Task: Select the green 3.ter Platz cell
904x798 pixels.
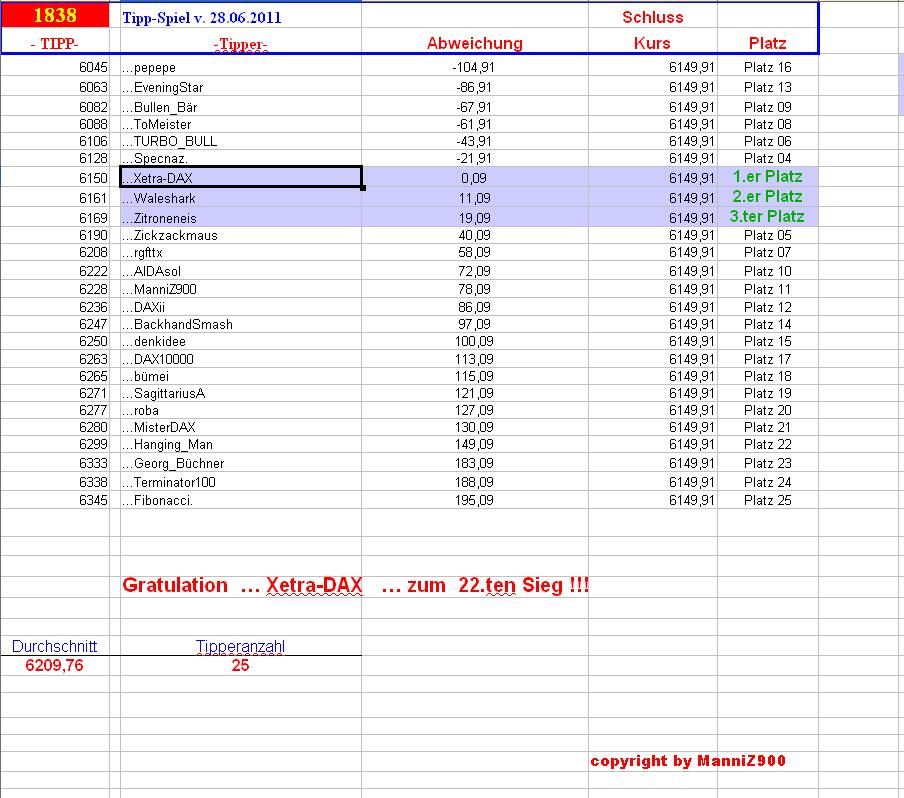Action: tap(767, 216)
